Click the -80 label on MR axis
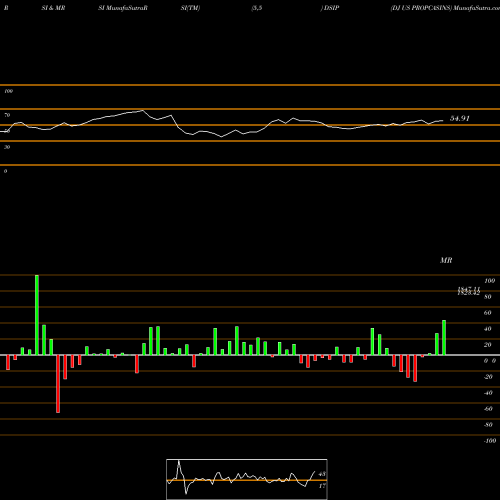The height and width of the screenshot is (500, 500). pos(488,425)
